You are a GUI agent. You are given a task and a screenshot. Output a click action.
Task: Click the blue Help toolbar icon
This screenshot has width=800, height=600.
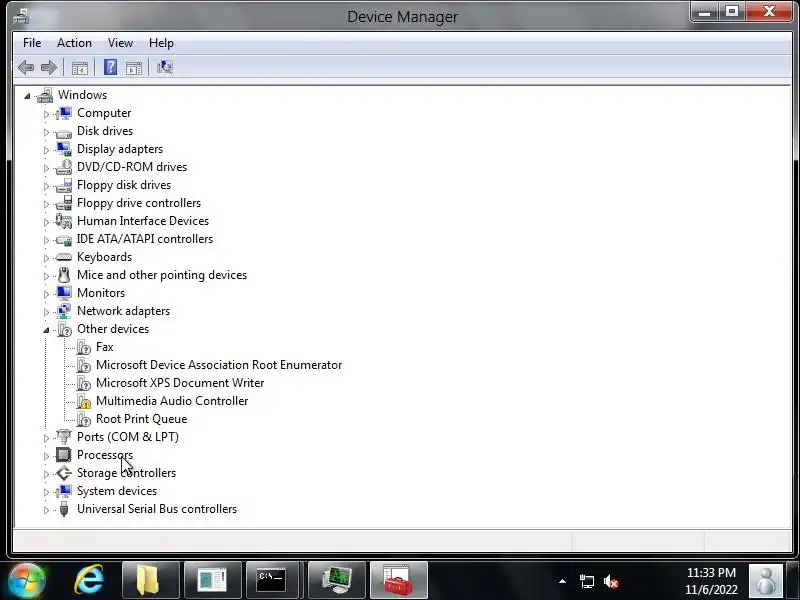coord(110,67)
